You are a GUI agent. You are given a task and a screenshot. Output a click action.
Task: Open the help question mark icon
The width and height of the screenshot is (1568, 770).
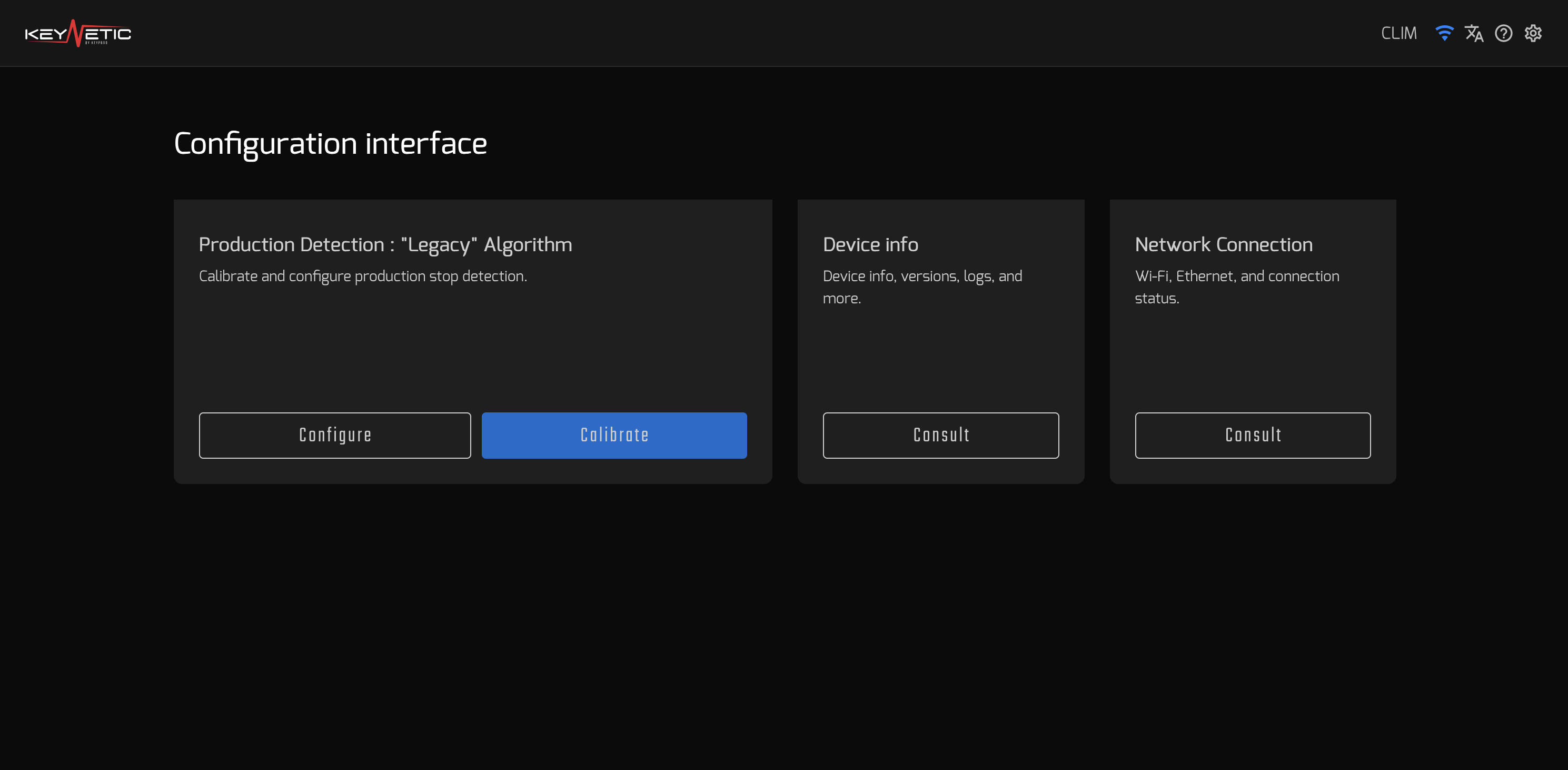point(1503,34)
